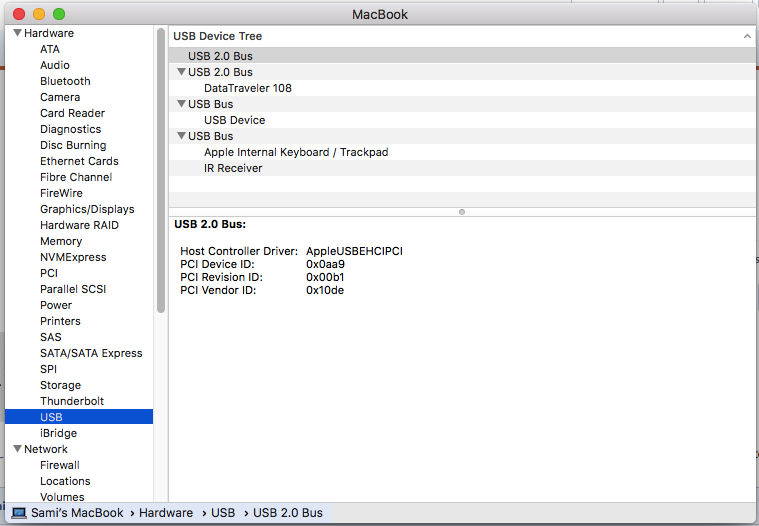Viewport: 759px width, 526px height.
Task: Select Volumes under Network
Action: coord(62,497)
